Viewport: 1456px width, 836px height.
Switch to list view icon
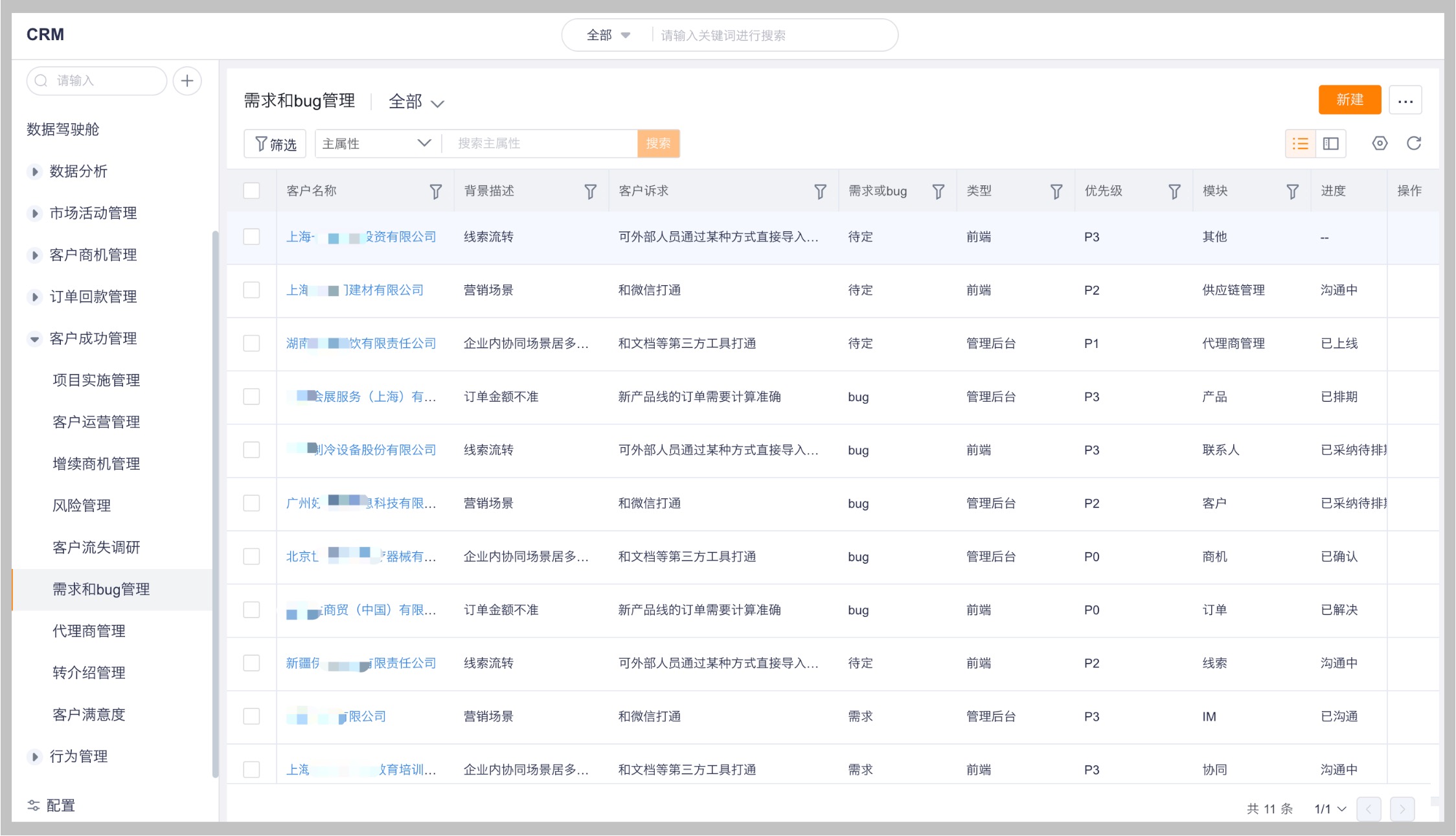1301,143
